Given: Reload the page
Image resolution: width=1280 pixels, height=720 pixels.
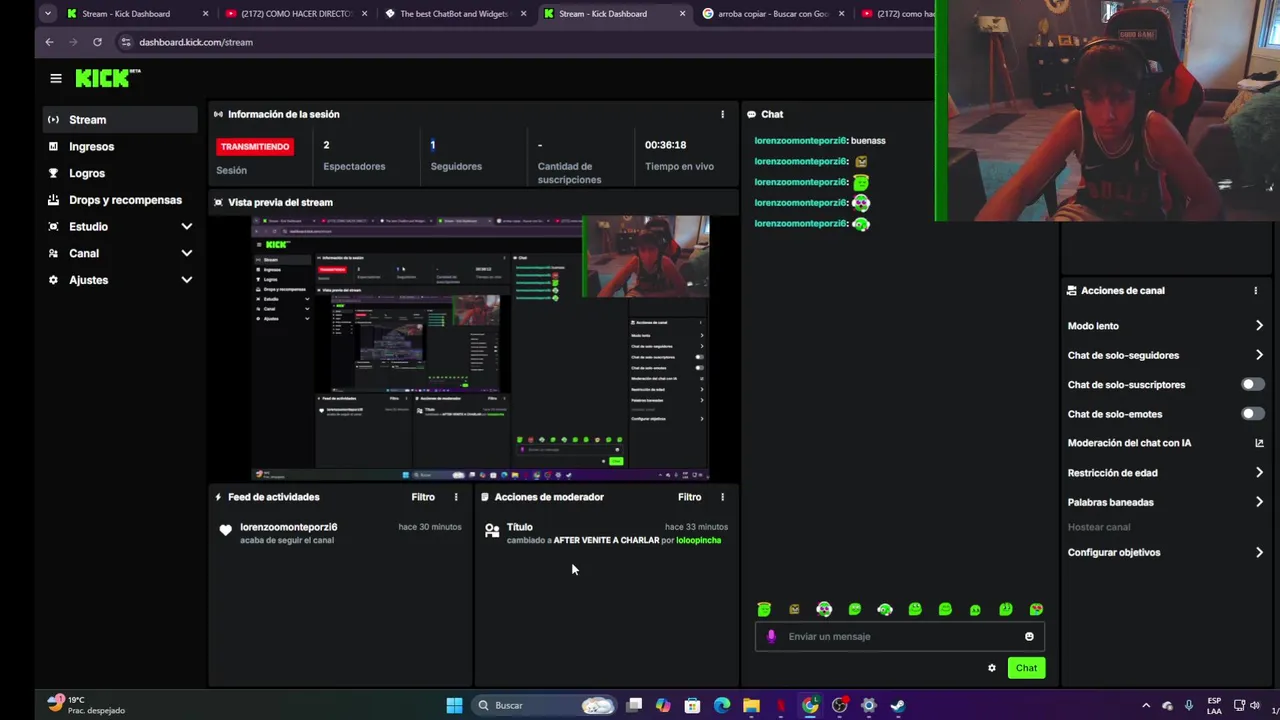Looking at the screenshot, I should [x=97, y=42].
